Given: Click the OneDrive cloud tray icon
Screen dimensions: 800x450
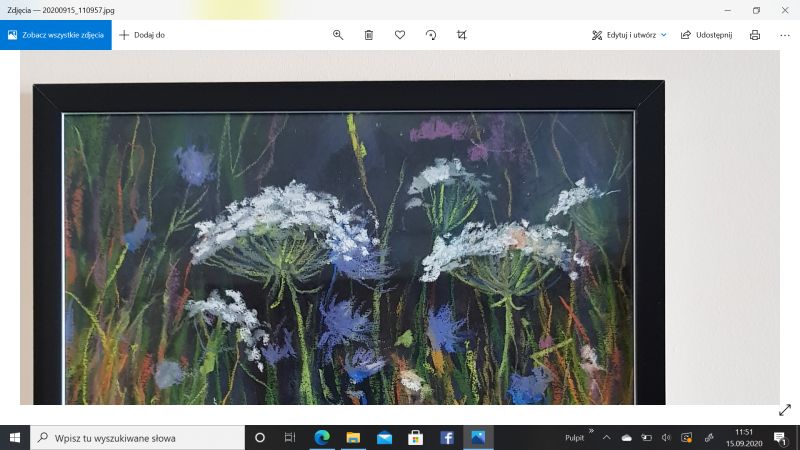Looking at the screenshot, I should click(x=627, y=437).
